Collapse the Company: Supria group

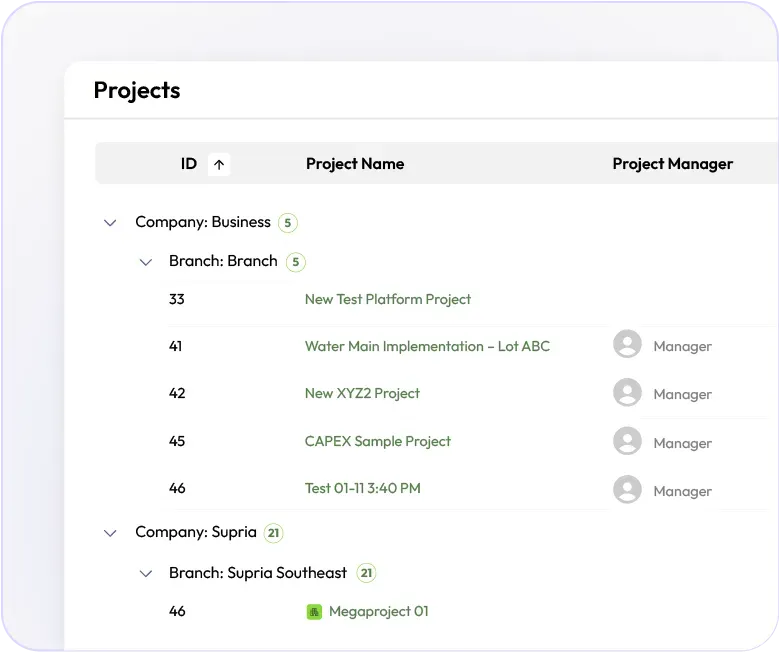pos(110,533)
